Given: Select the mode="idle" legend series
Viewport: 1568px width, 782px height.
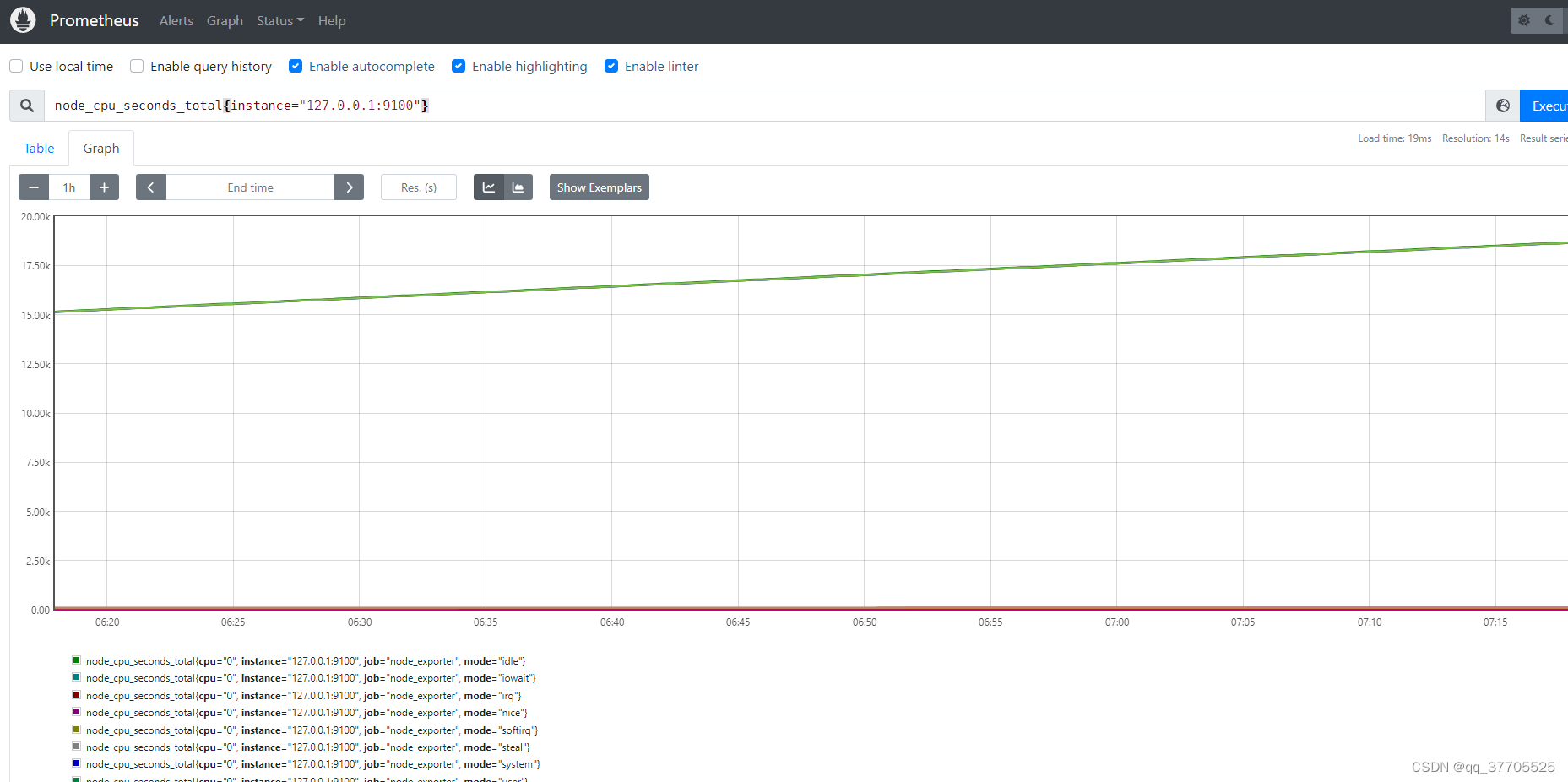Looking at the screenshot, I should [x=306, y=661].
